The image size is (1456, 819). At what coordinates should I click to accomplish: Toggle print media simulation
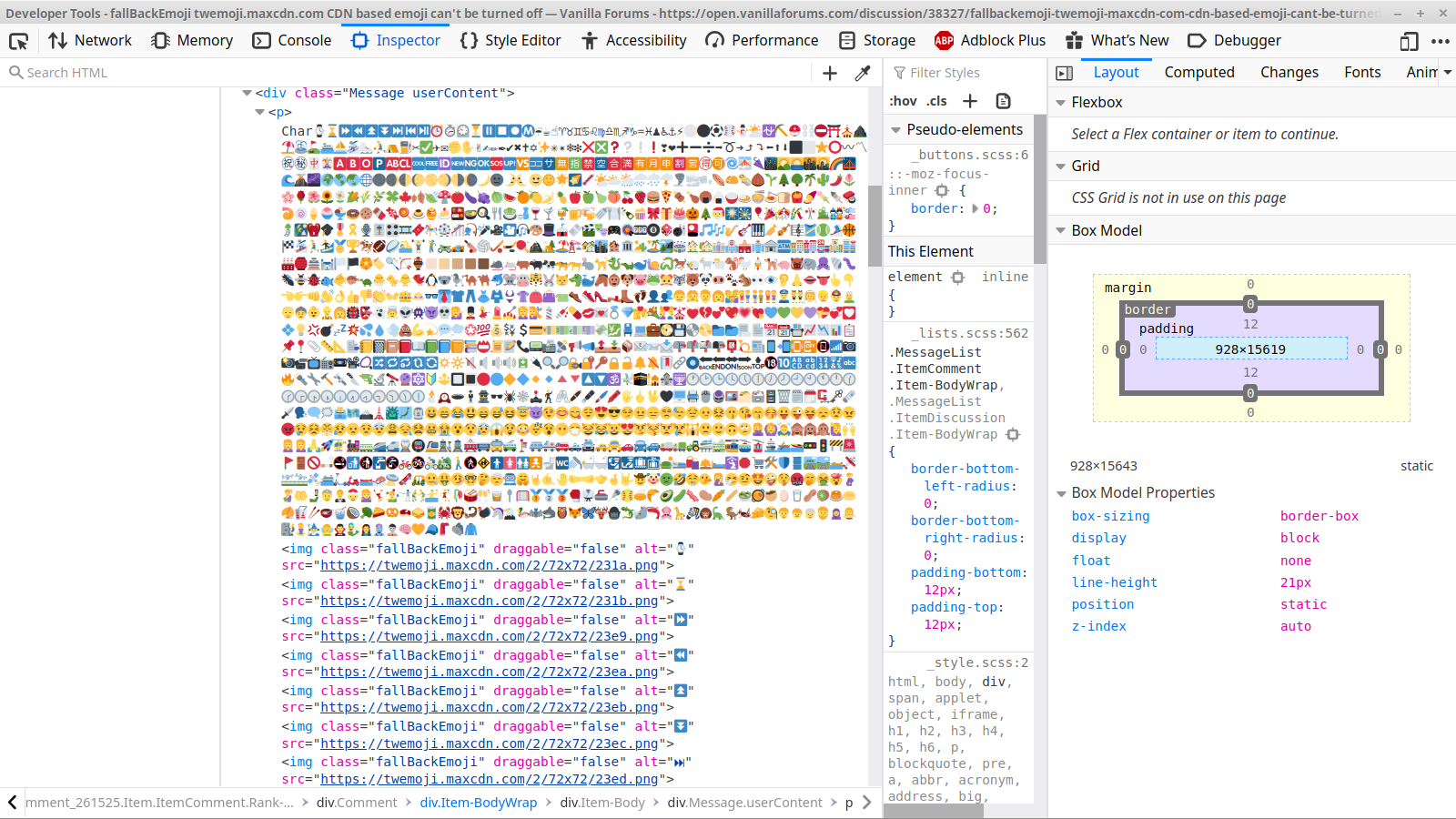(x=1003, y=101)
